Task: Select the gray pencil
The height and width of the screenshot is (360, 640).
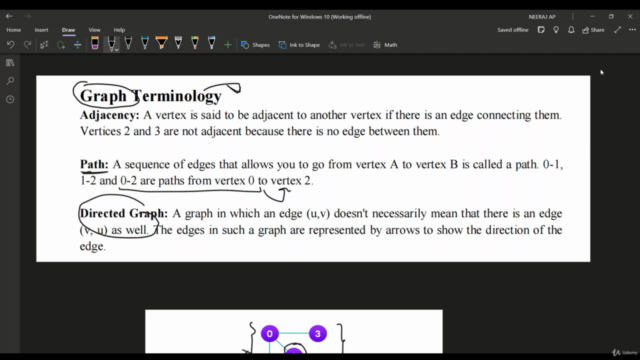Action: (178, 43)
